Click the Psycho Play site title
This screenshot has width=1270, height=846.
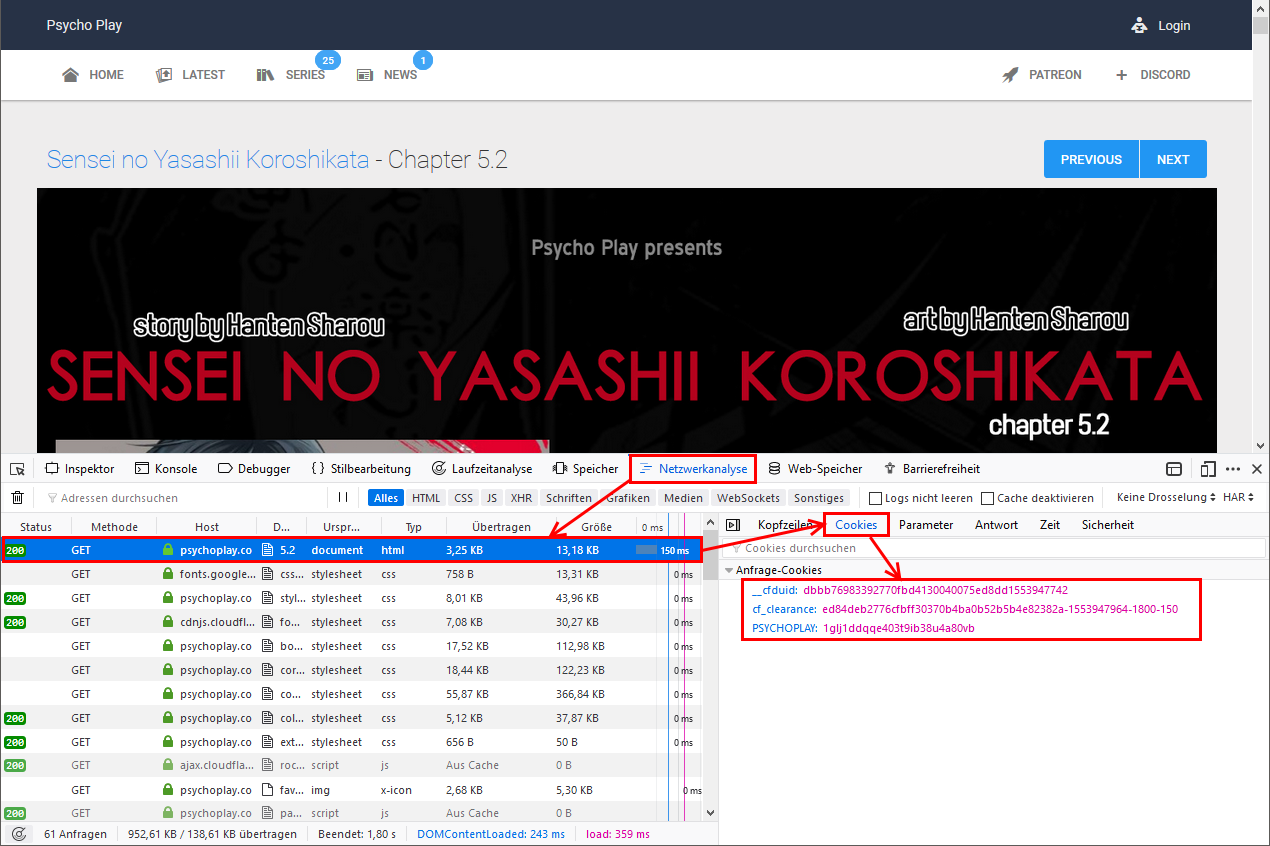tap(84, 25)
